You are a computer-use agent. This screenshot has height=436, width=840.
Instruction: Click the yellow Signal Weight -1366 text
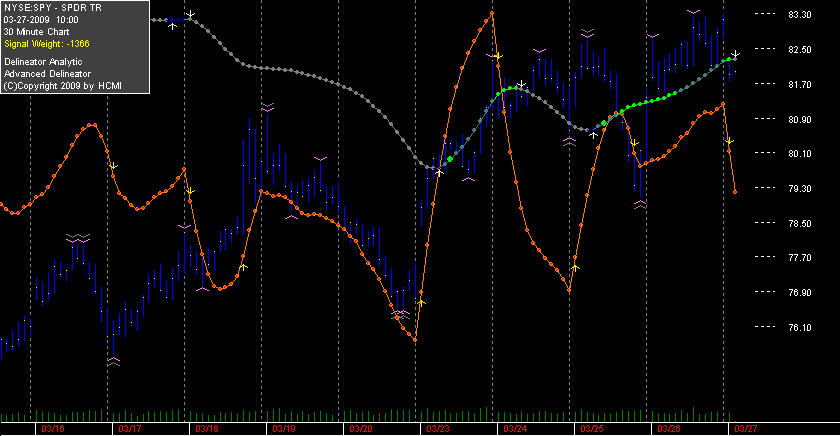[x=47, y=44]
